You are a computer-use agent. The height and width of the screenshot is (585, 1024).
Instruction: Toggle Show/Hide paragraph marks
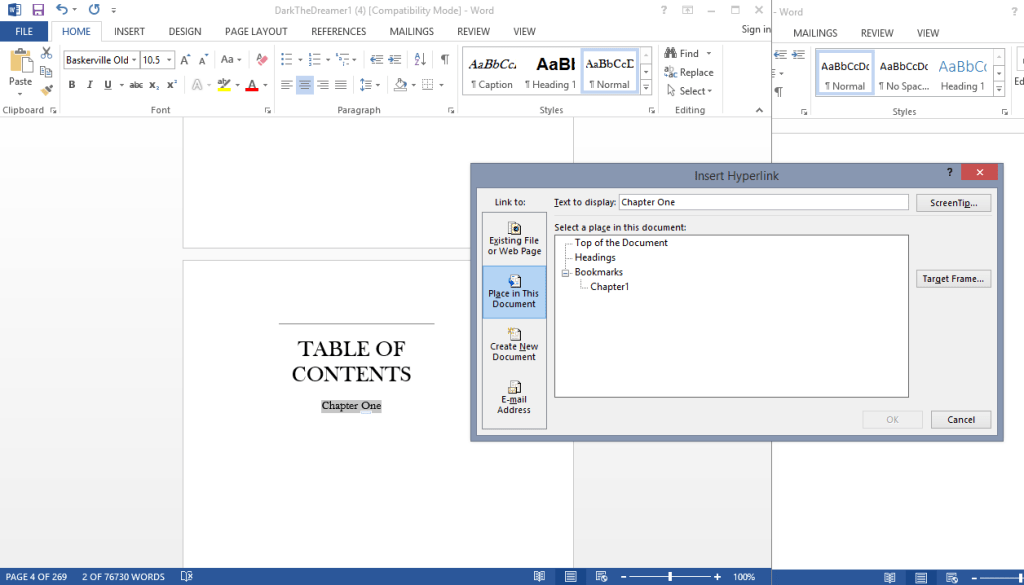444,58
